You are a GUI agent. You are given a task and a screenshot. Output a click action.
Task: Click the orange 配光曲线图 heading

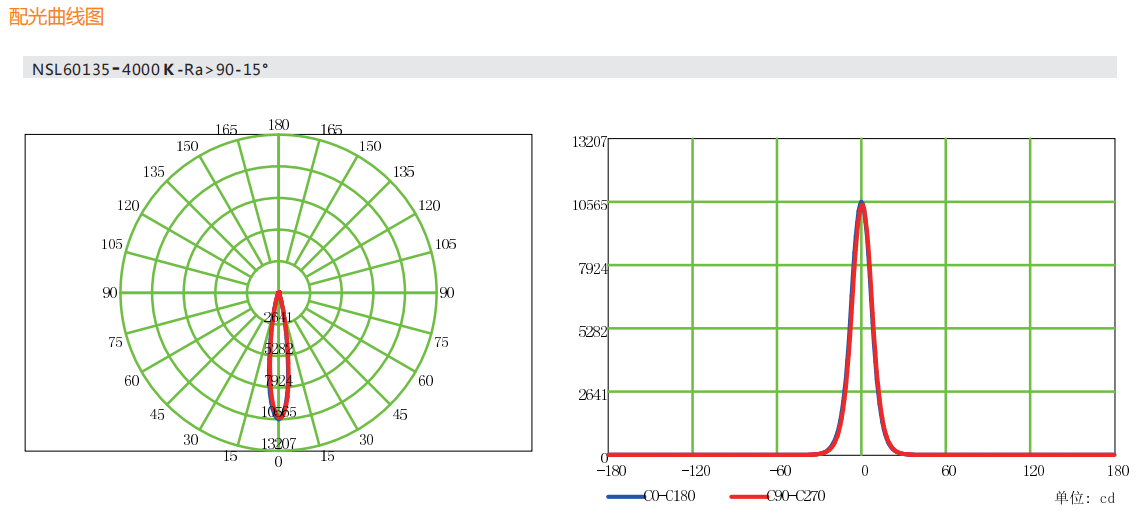click(x=57, y=17)
